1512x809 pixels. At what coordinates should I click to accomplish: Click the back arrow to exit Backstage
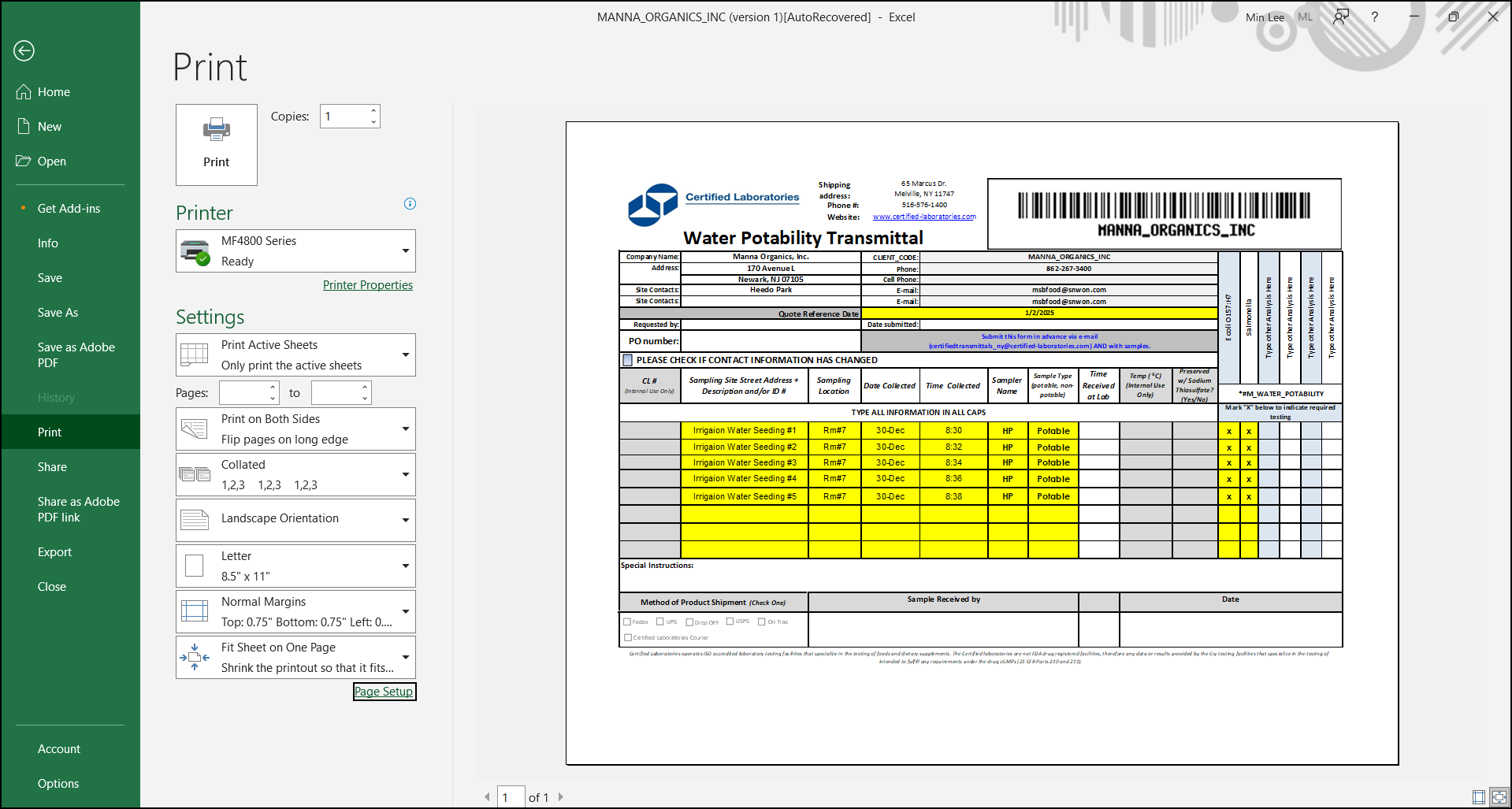coord(24,50)
